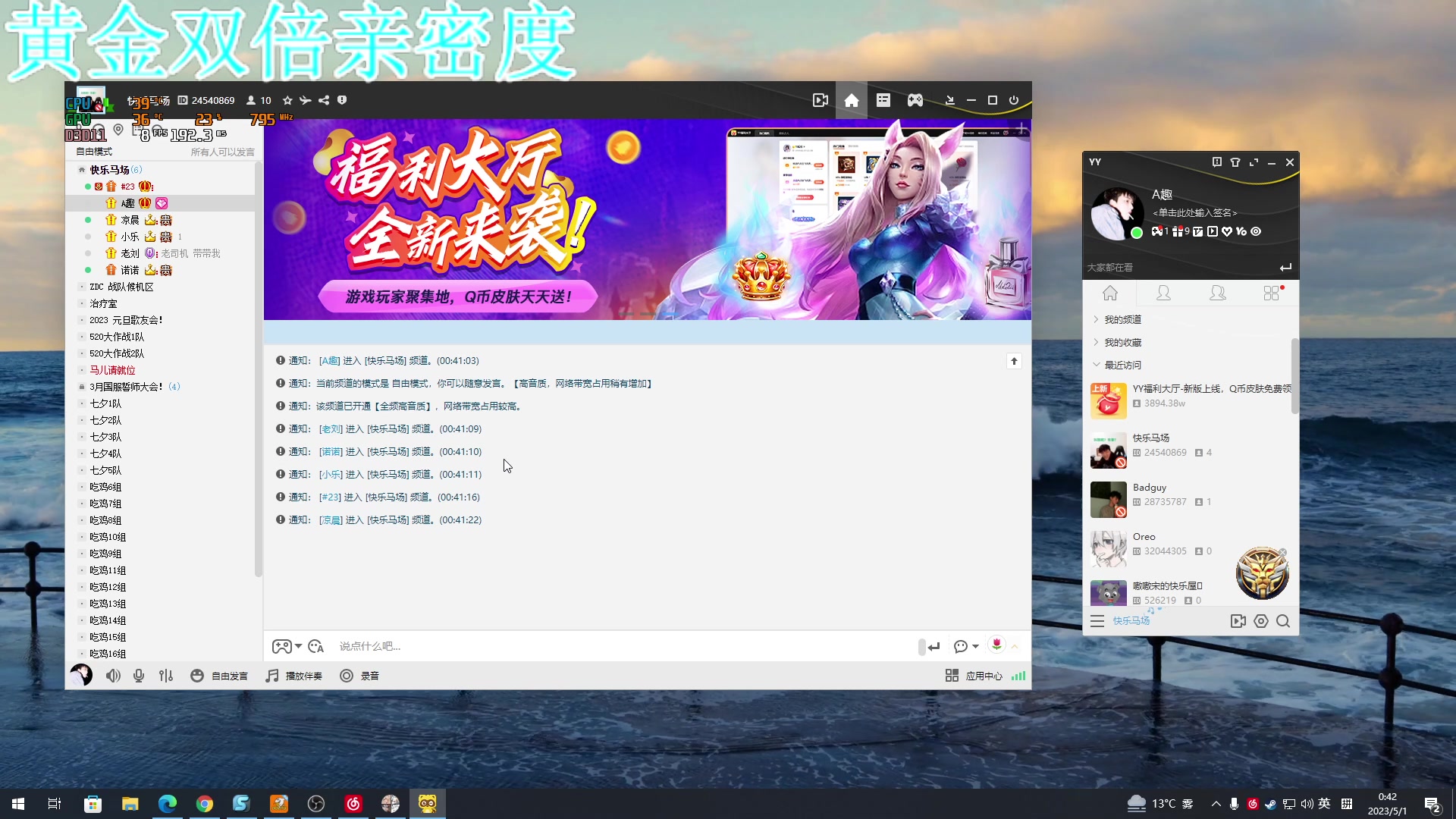The height and width of the screenshot is (819, 1456).
Task: Click the power exit icon in channel title bar
Action: 1014,100
